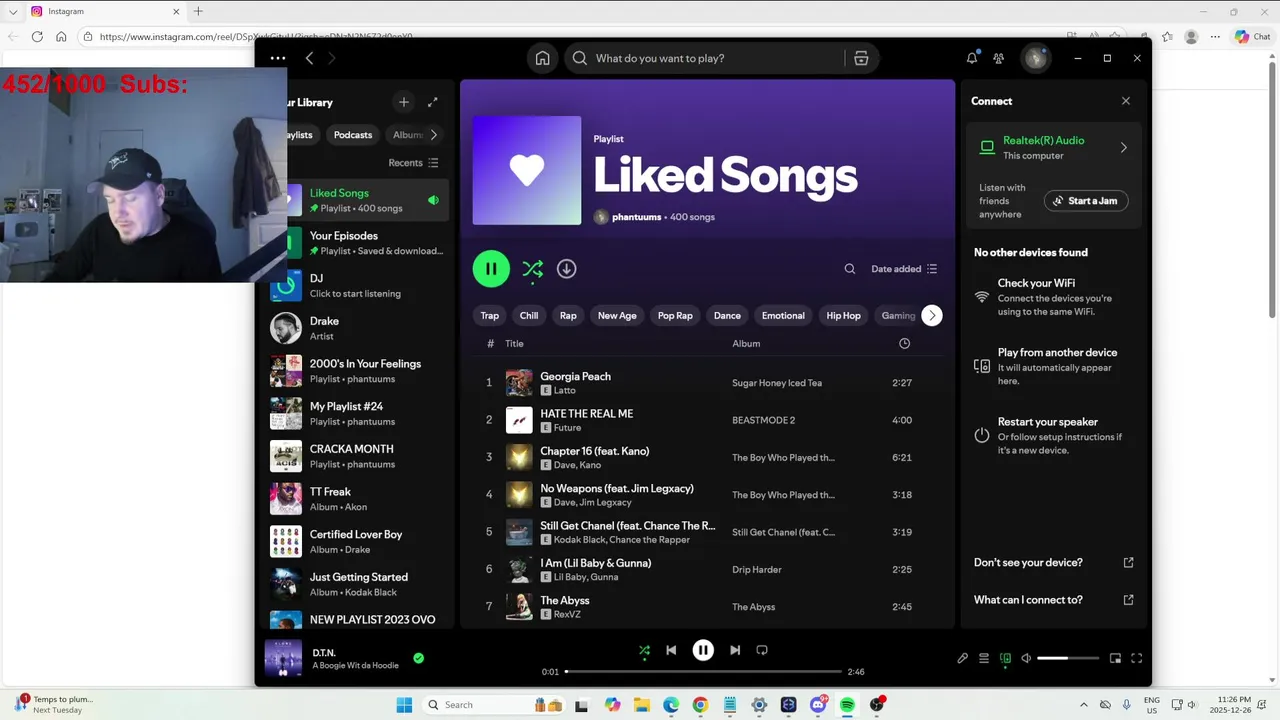
Task: Click the phantuums profile link
Action: tap(636, 217)
